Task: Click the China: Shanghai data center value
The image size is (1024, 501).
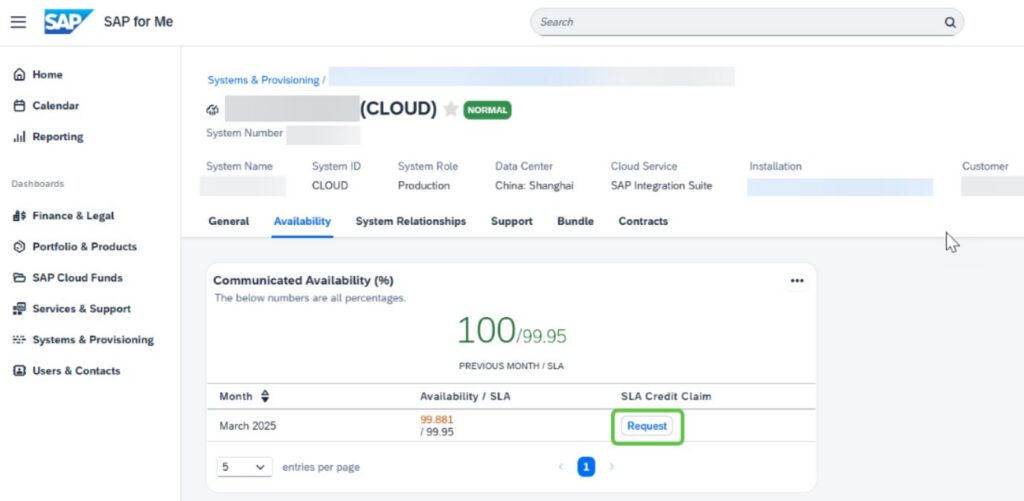Action: click(x=534, y=186)
